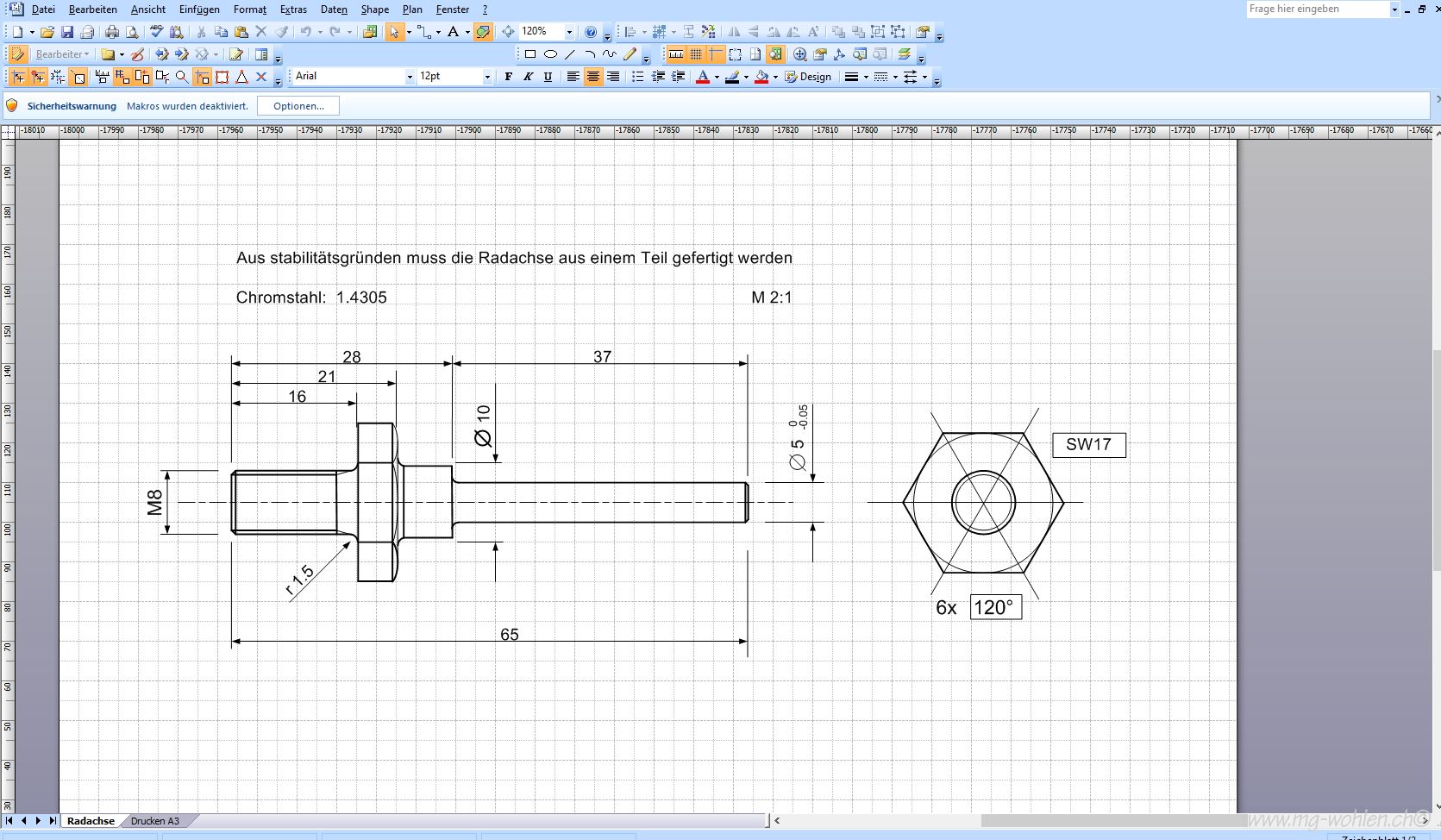Expand the line color arrow
Viewport: 1441px width, 840px height.
[746, 77]
